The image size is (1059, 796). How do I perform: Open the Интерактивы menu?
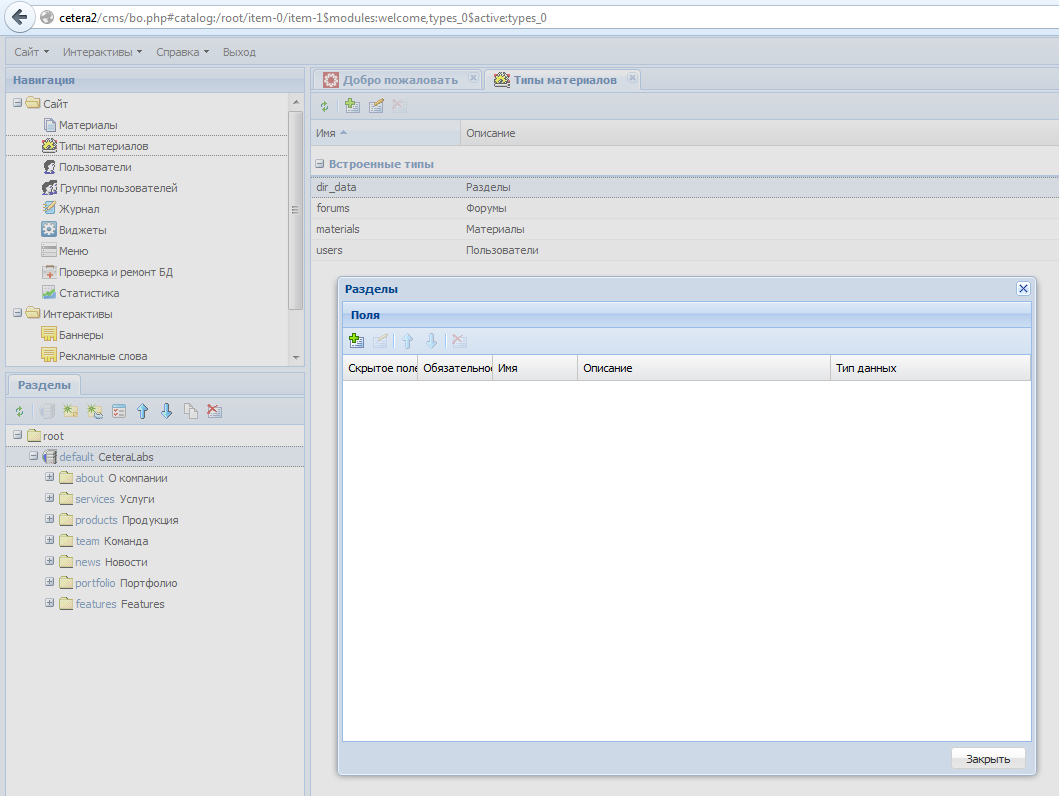[103, 52]
